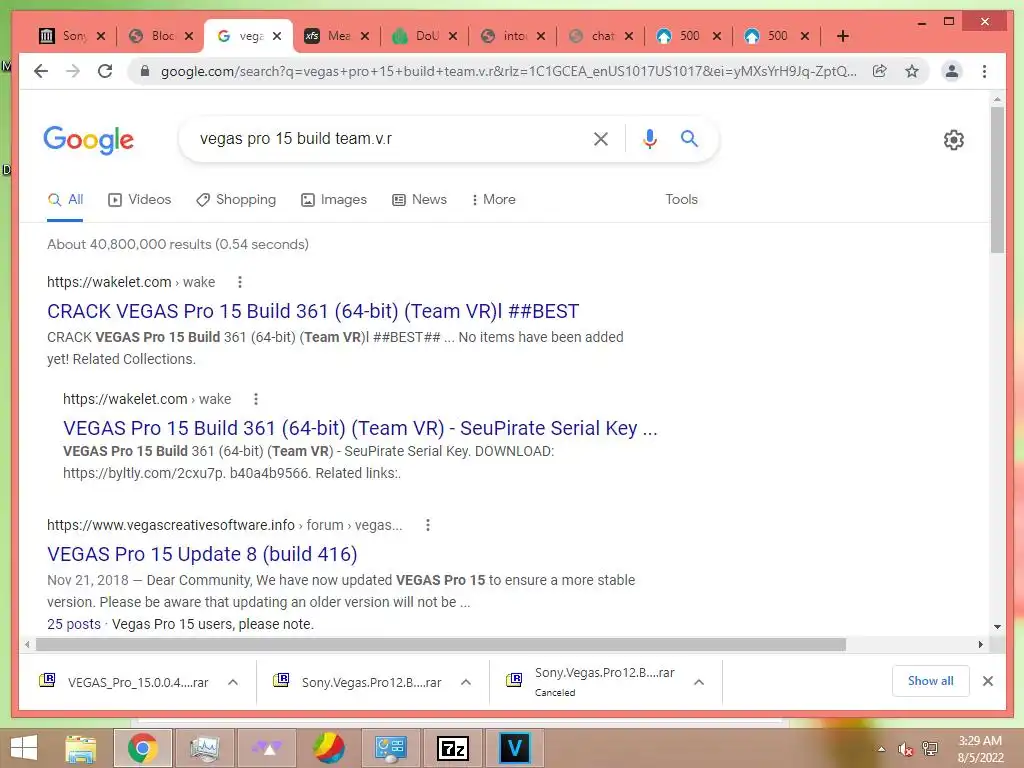Click the vertical page scrollbar thumb
Viewport: 1024px width, 768px height.
tap(997, 180)
